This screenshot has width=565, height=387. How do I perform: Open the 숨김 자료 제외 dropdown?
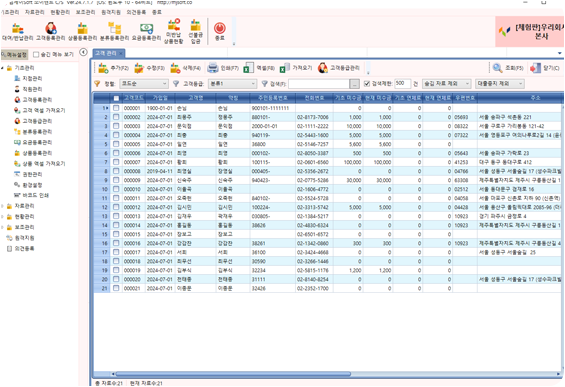[x=446, y=84]
